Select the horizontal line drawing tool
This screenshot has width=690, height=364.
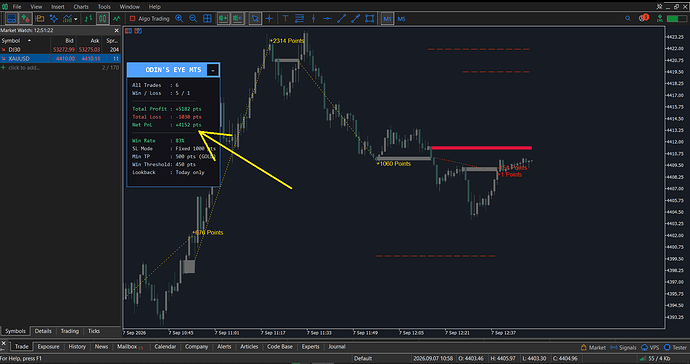[x=327, y=18]
